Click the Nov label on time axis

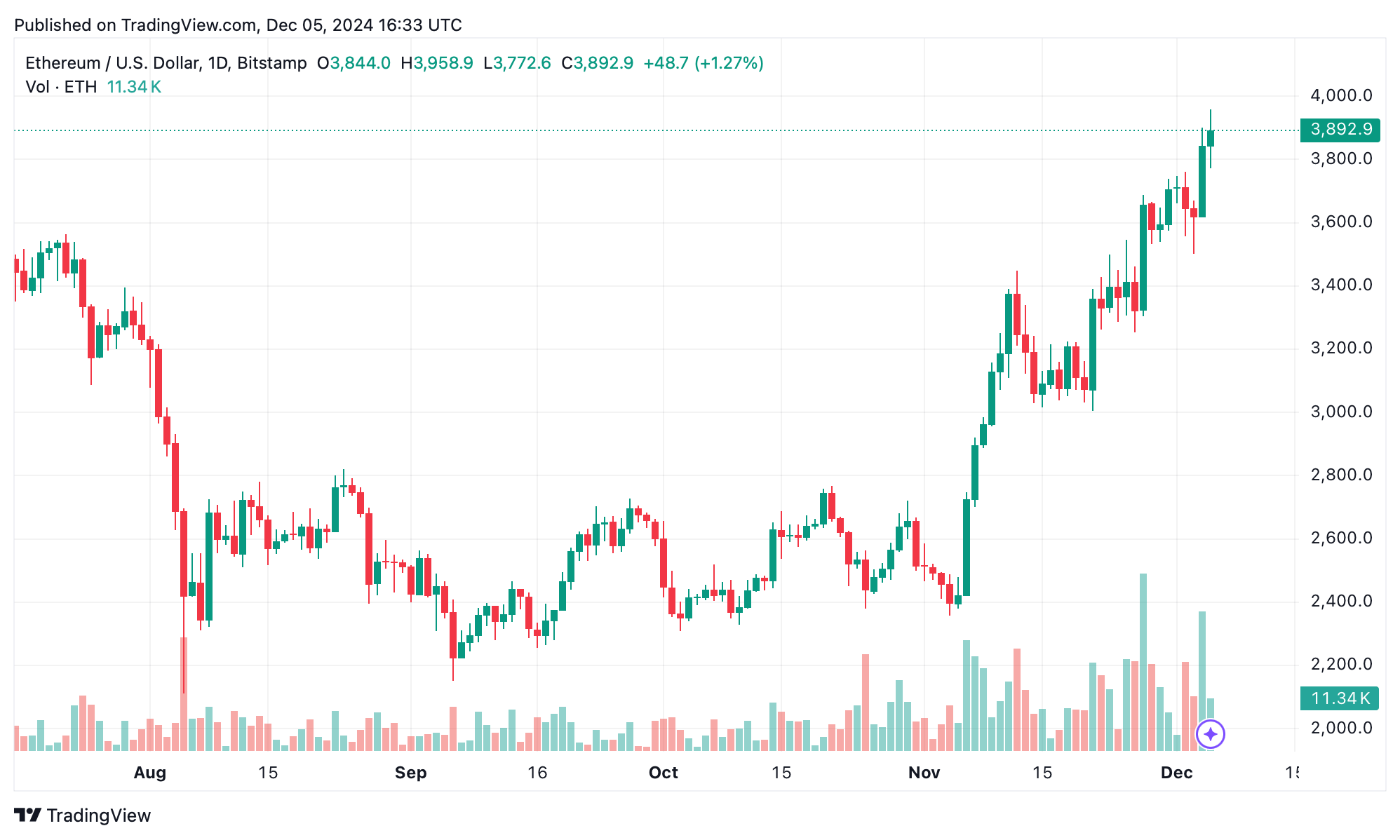tap(924, 773)
